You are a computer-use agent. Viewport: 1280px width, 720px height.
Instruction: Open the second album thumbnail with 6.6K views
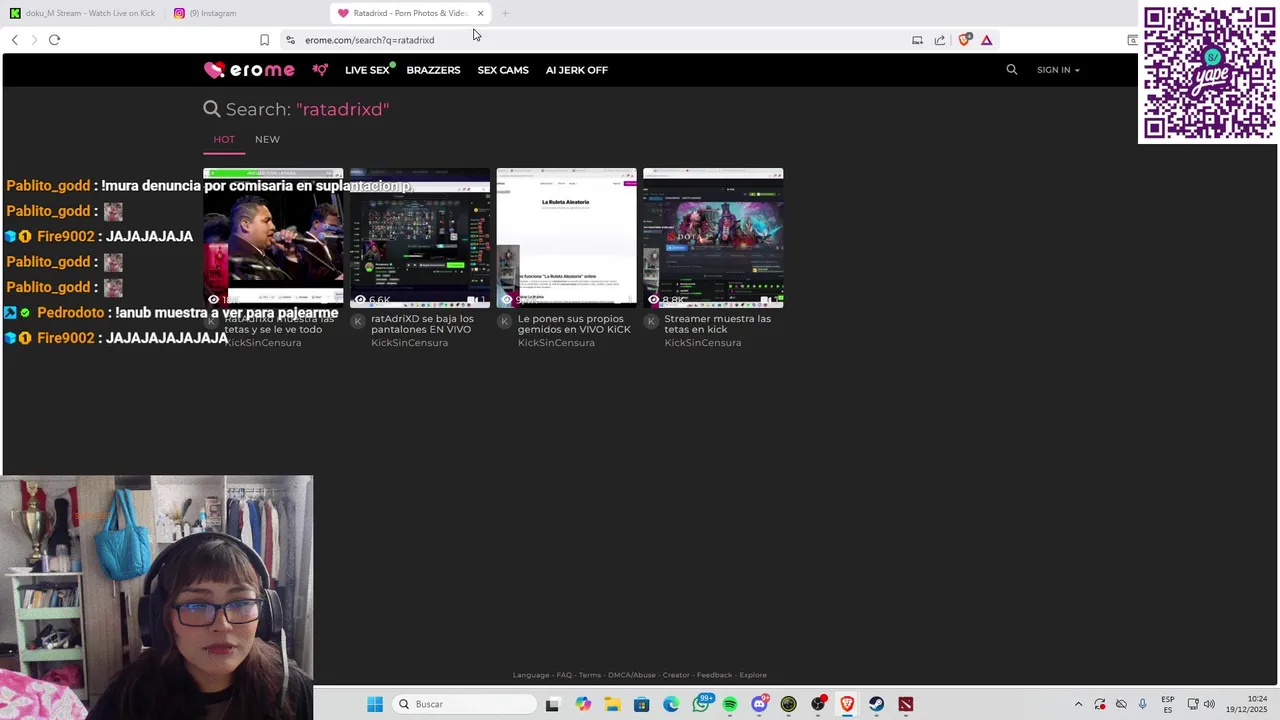tap(420, 238)
